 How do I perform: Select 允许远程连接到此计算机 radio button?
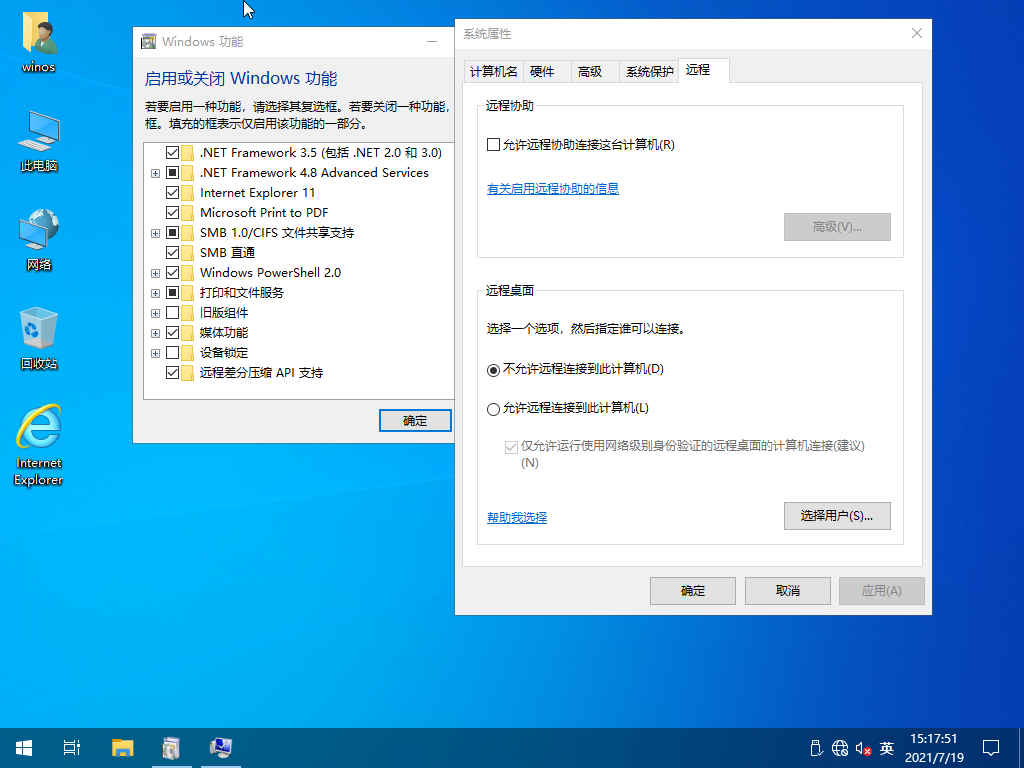tap(494, 409)
